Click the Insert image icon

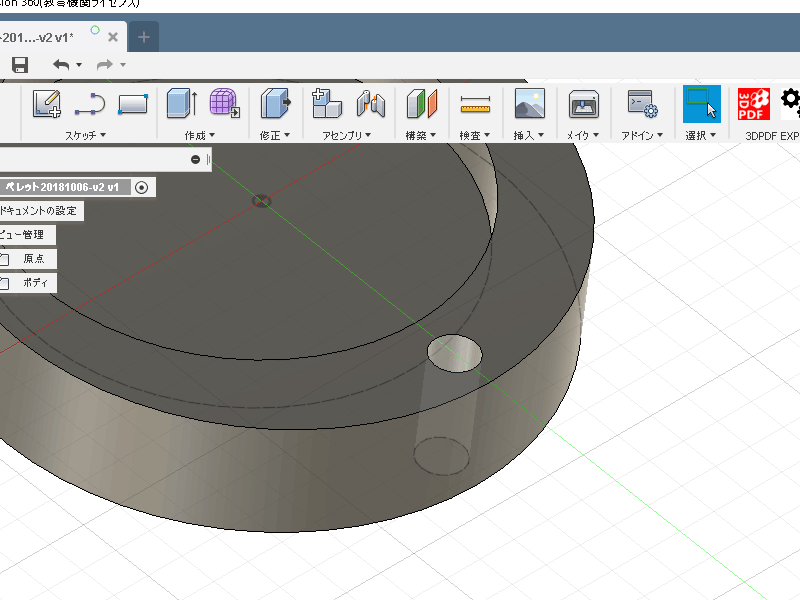click(x=530, y=103)
